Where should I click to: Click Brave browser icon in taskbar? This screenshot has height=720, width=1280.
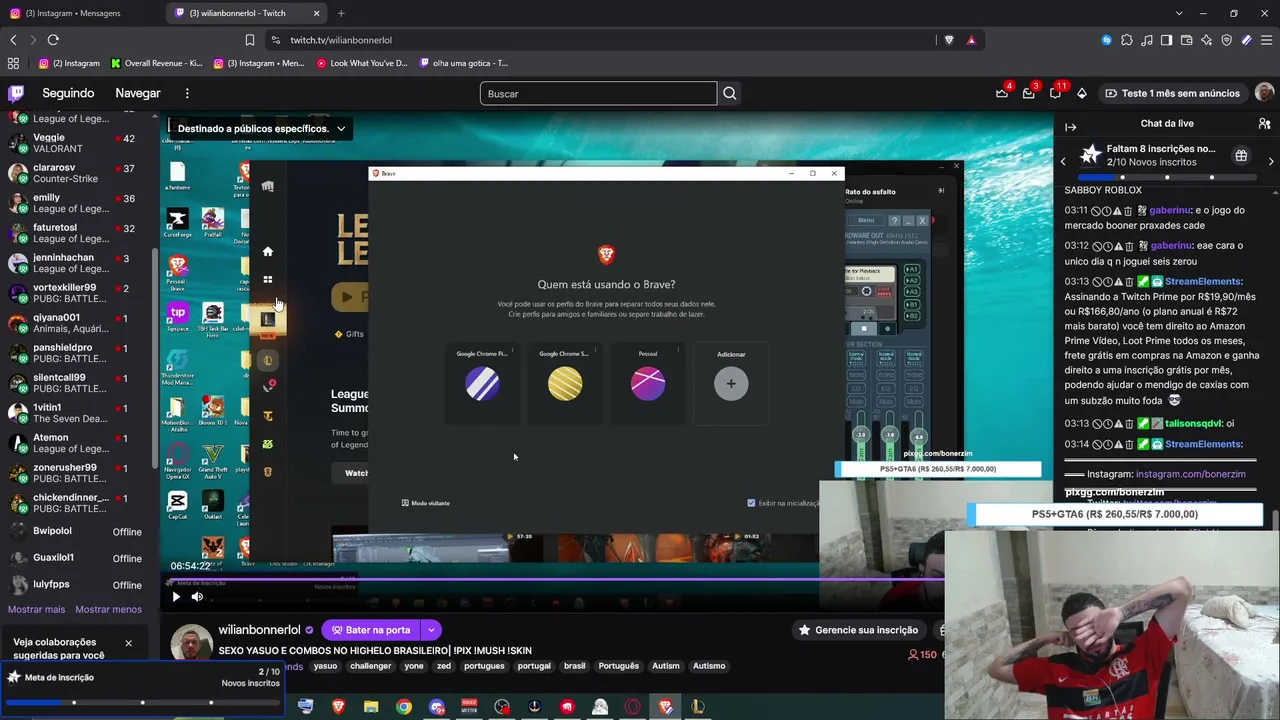(x=338, y=707)
